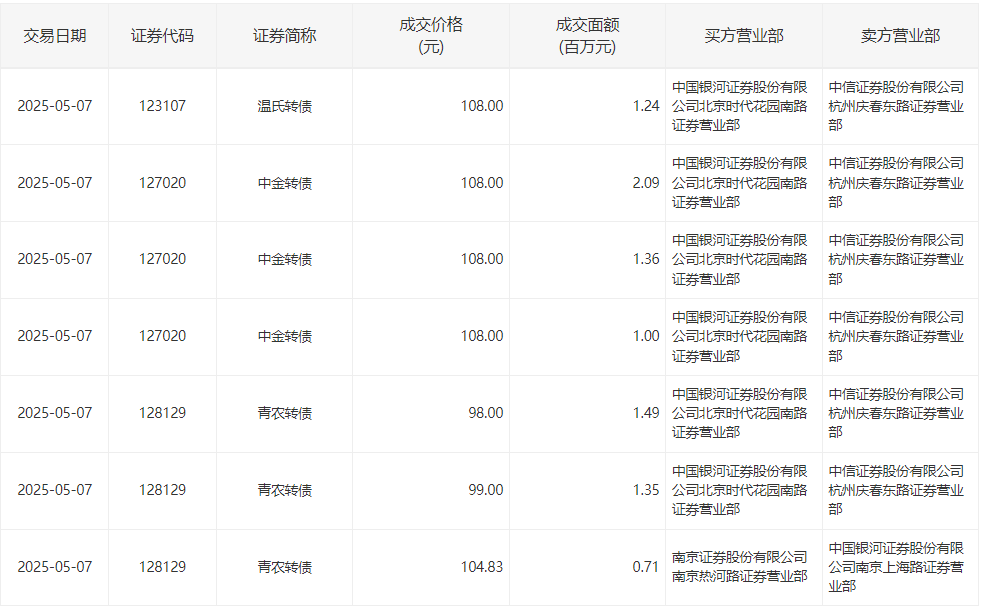Click buyer 南京证券股份有限公司南京热河路证券营业部
The height and width of the screenshot is (609, 984).
(740, 567)
